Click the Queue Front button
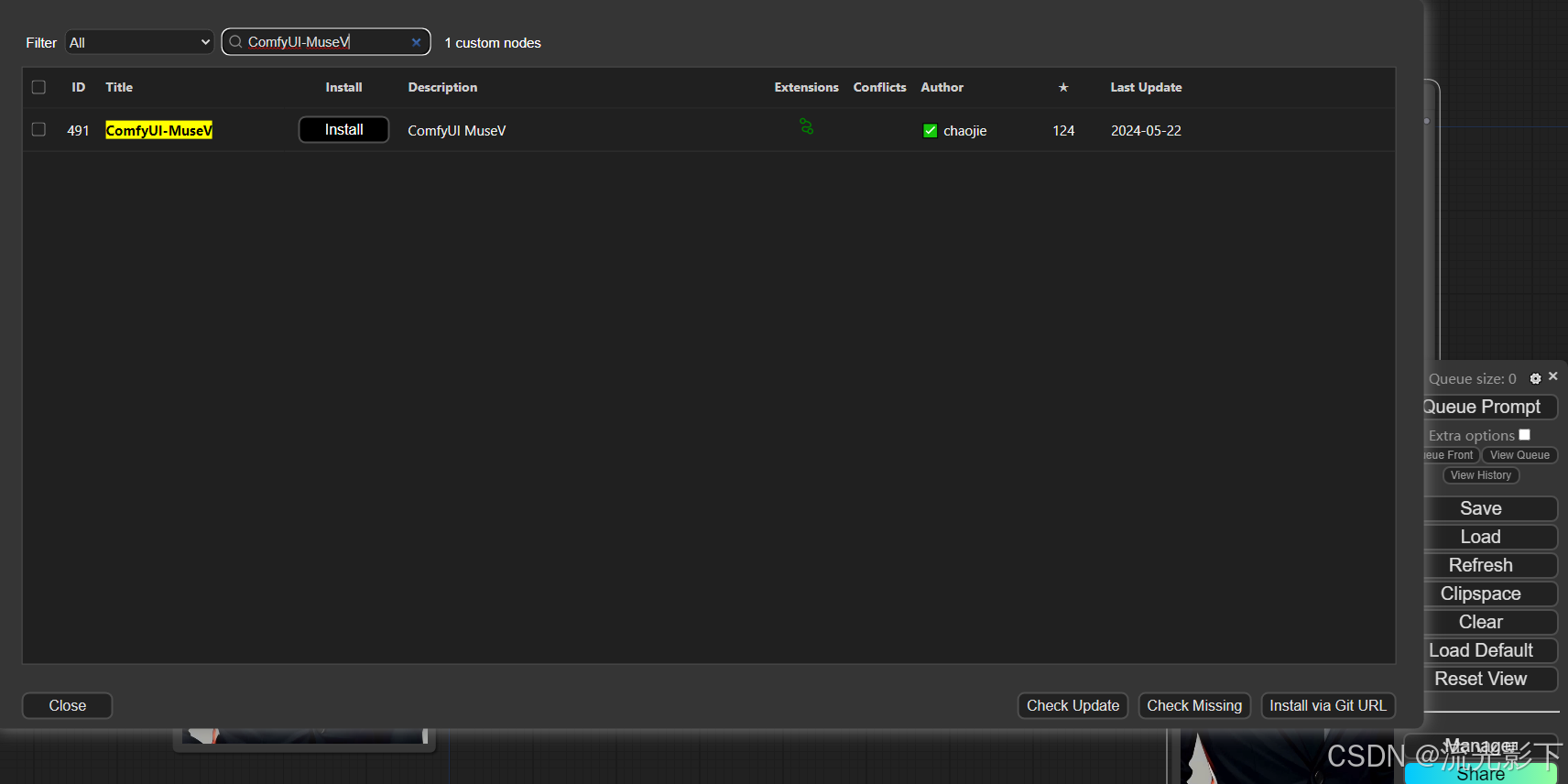Image resolution: width=1568 pixels, height=784 pixels. [x=1451, y=455]
